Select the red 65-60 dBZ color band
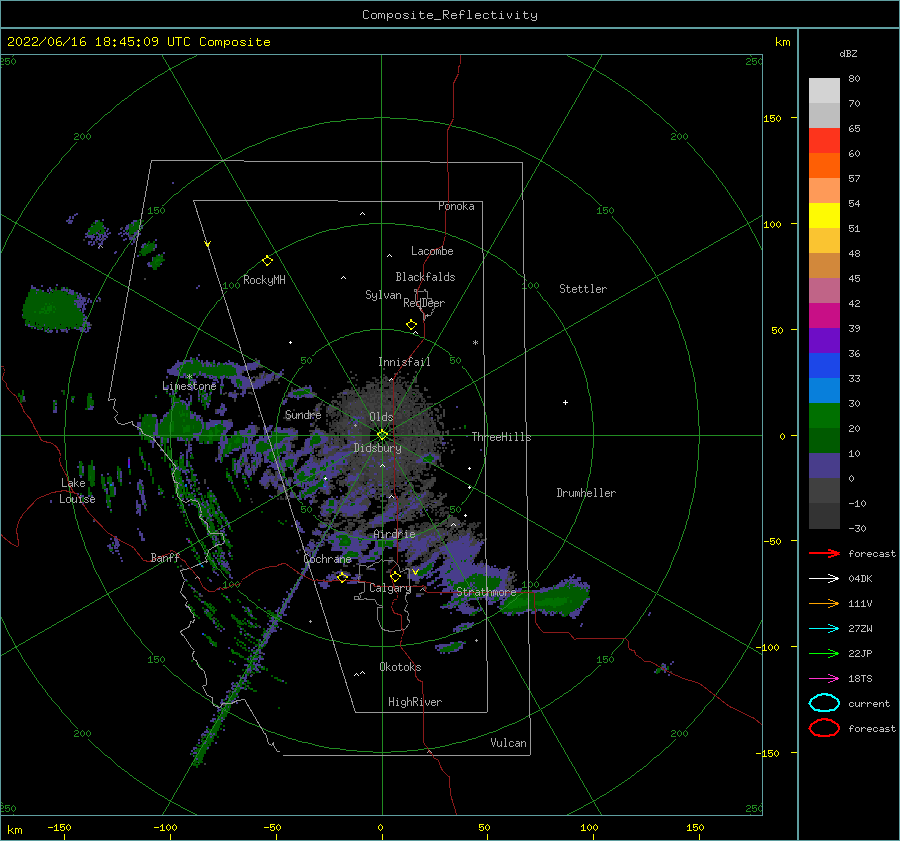Image resolution: width=900 pixels, height=841 pixels. pos(824,141)
